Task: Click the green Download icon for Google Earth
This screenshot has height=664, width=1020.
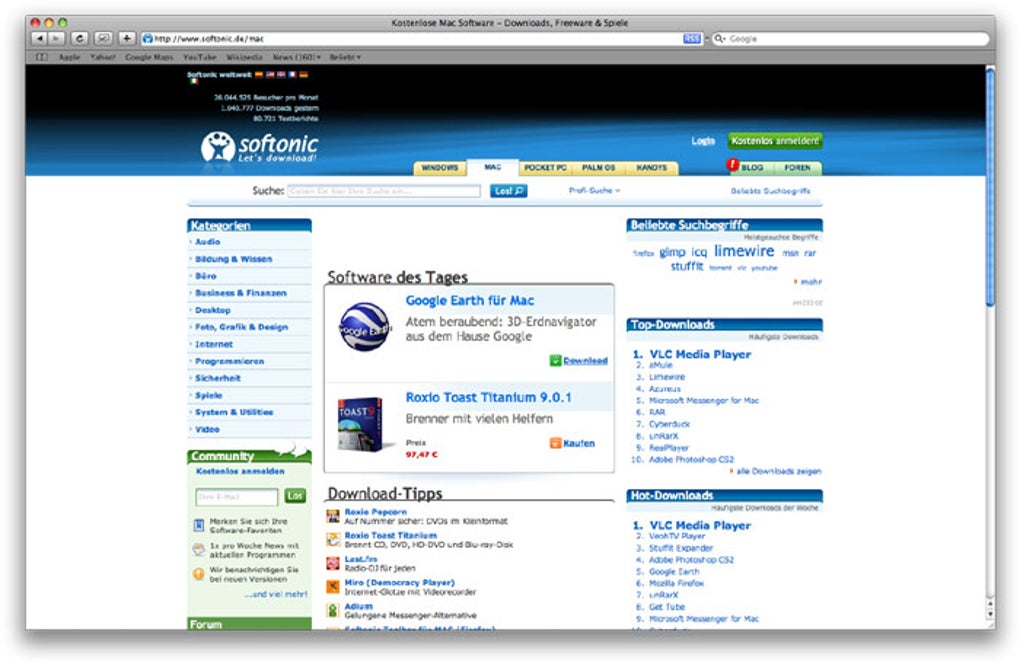Action: coord(555,360)
